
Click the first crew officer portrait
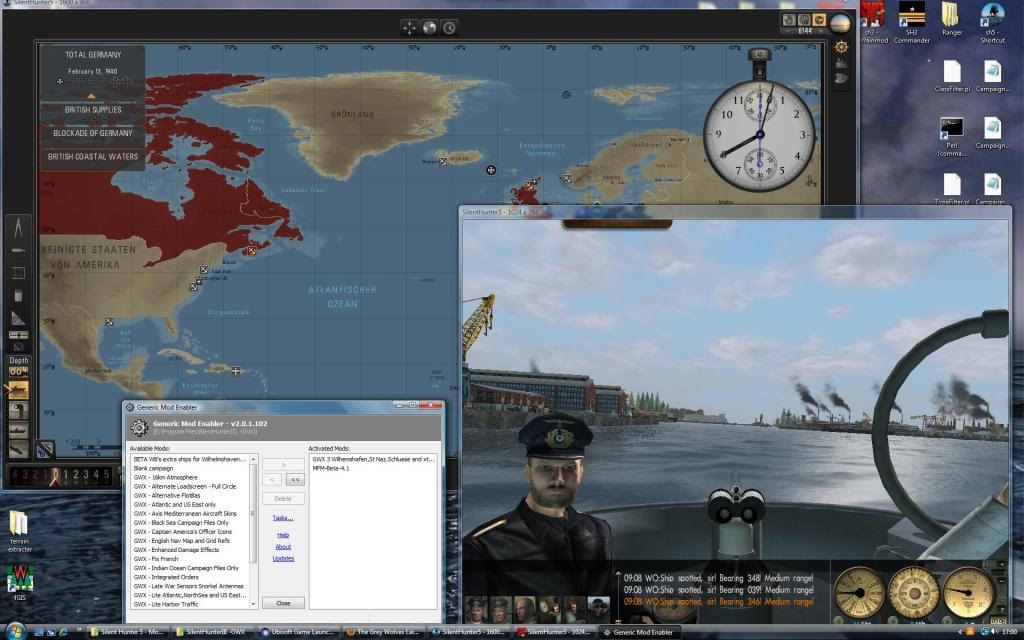click(x=475, y=609)
